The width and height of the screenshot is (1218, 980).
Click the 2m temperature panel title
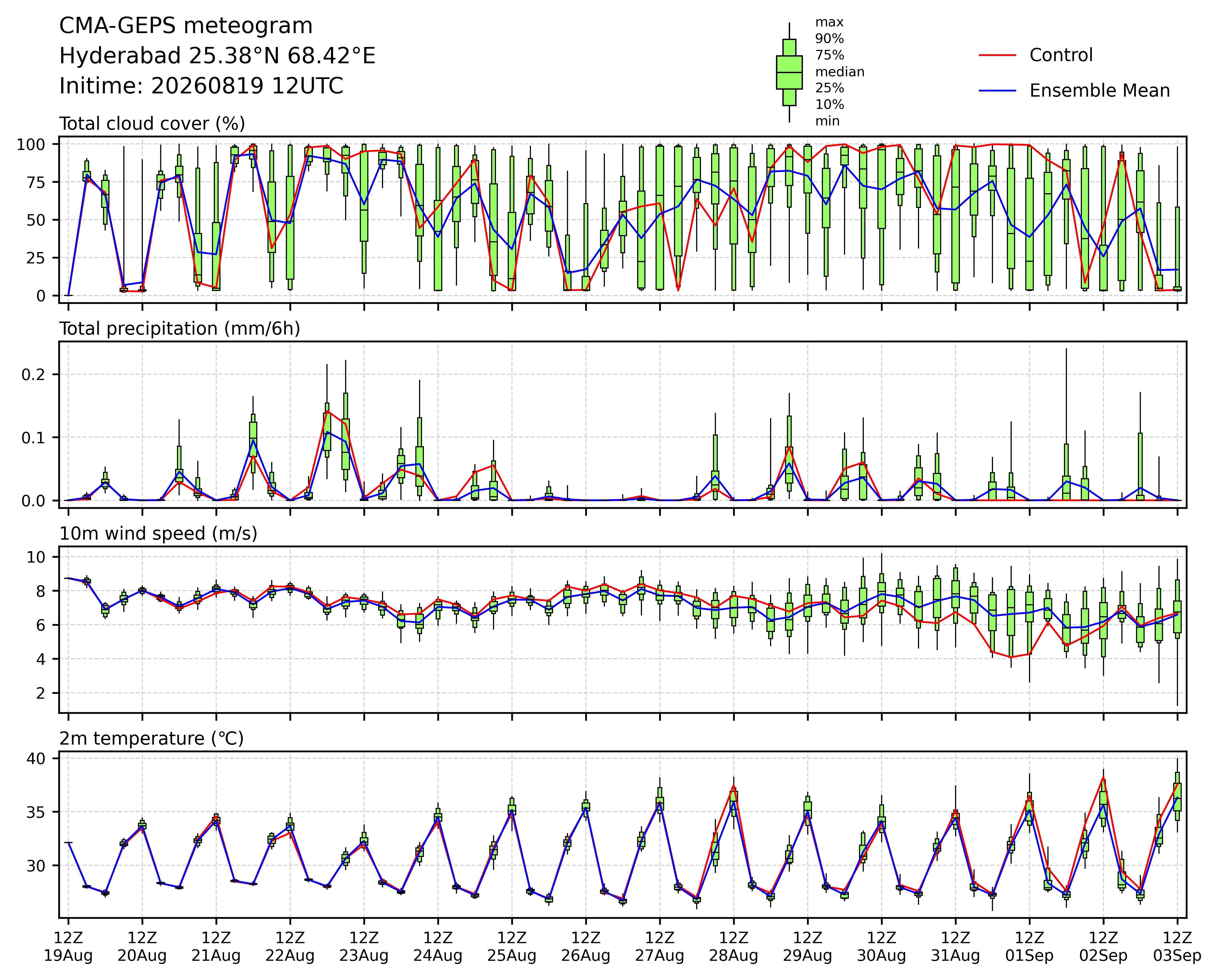(151, 738)
